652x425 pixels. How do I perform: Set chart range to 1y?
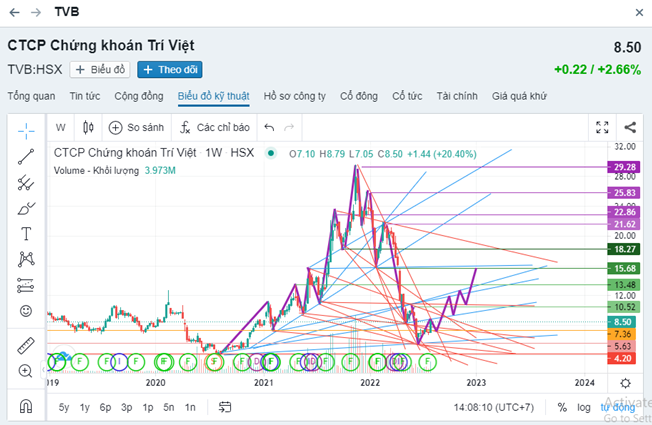pos(85,407)
